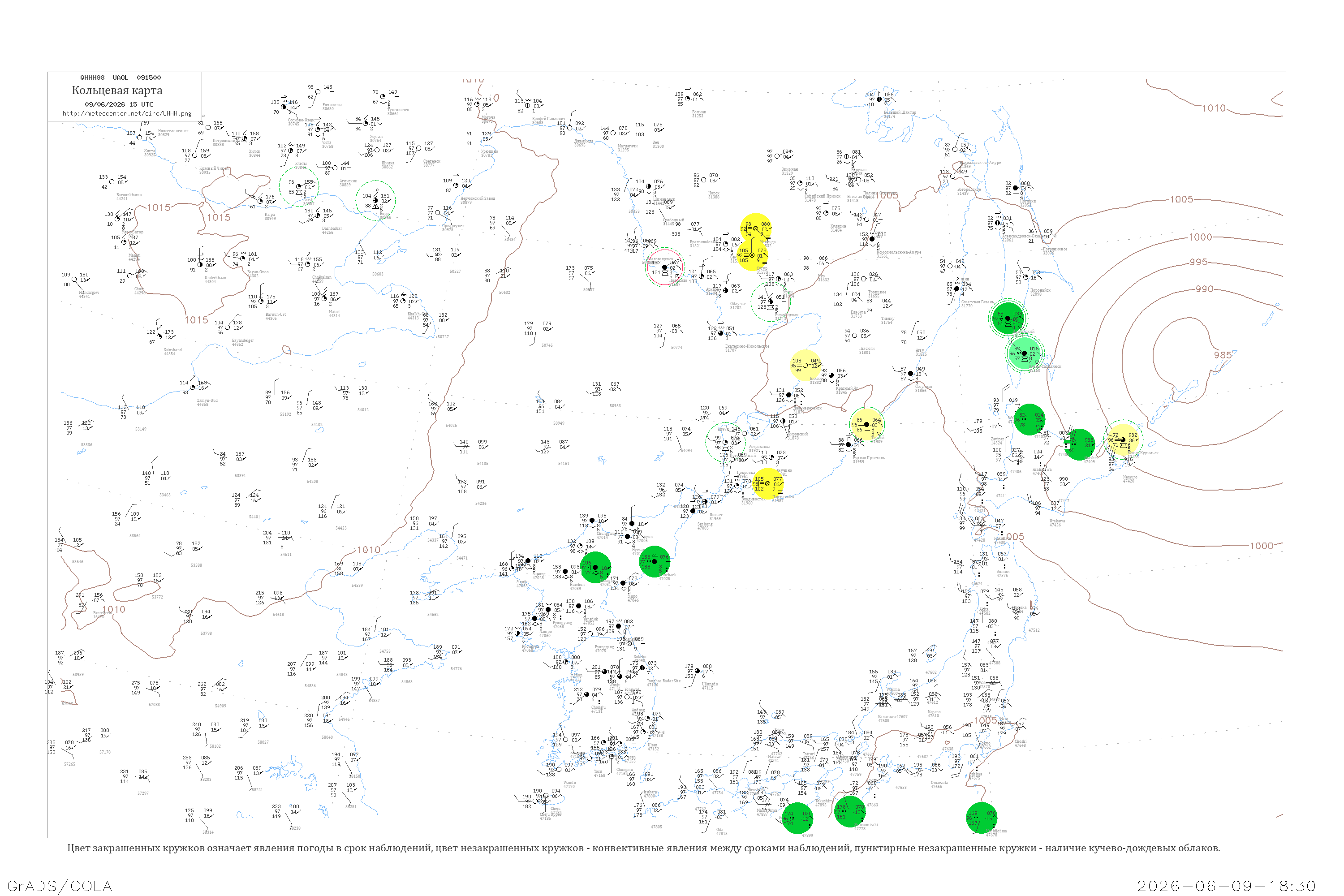The image size is (1344, 896).
Task: Select the station label "Urakawa"
Action: [x=1057, y=521]
